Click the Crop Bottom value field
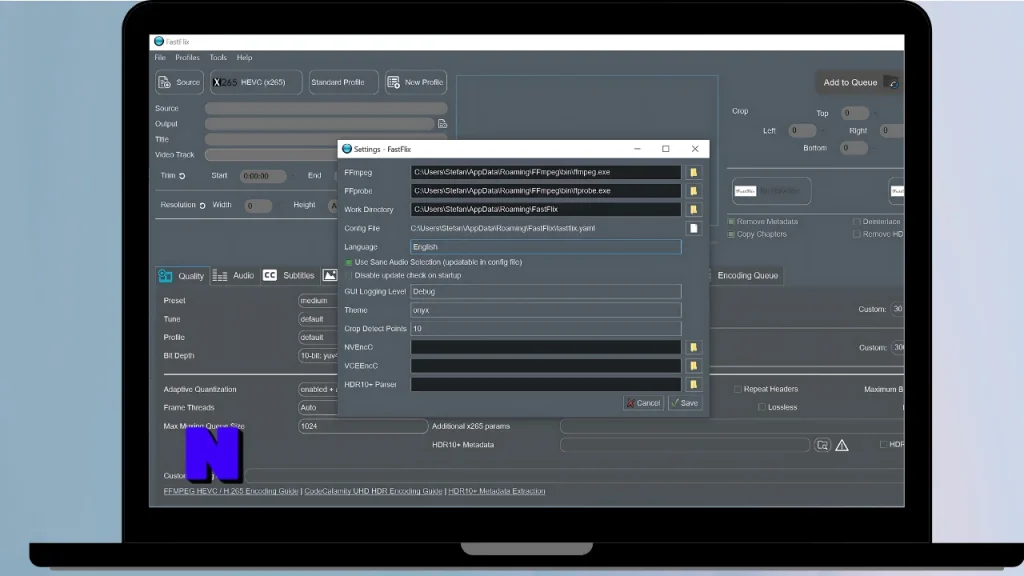Image resolution: width=1024 pixels, height=576 pixels. tap(854, 148)
